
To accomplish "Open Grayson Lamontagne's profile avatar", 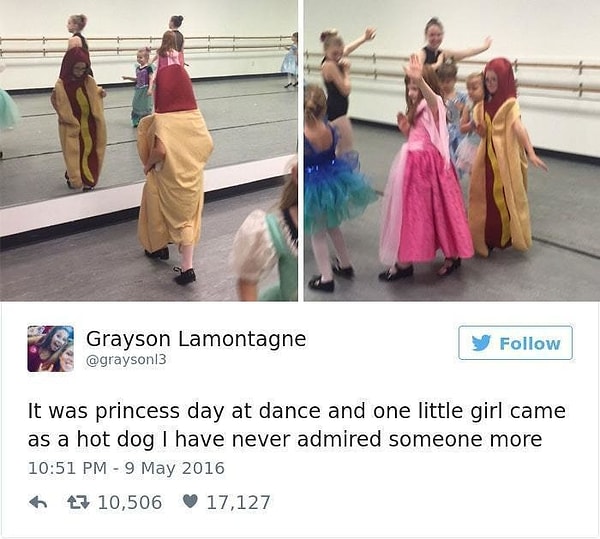I will pos(51,348).
